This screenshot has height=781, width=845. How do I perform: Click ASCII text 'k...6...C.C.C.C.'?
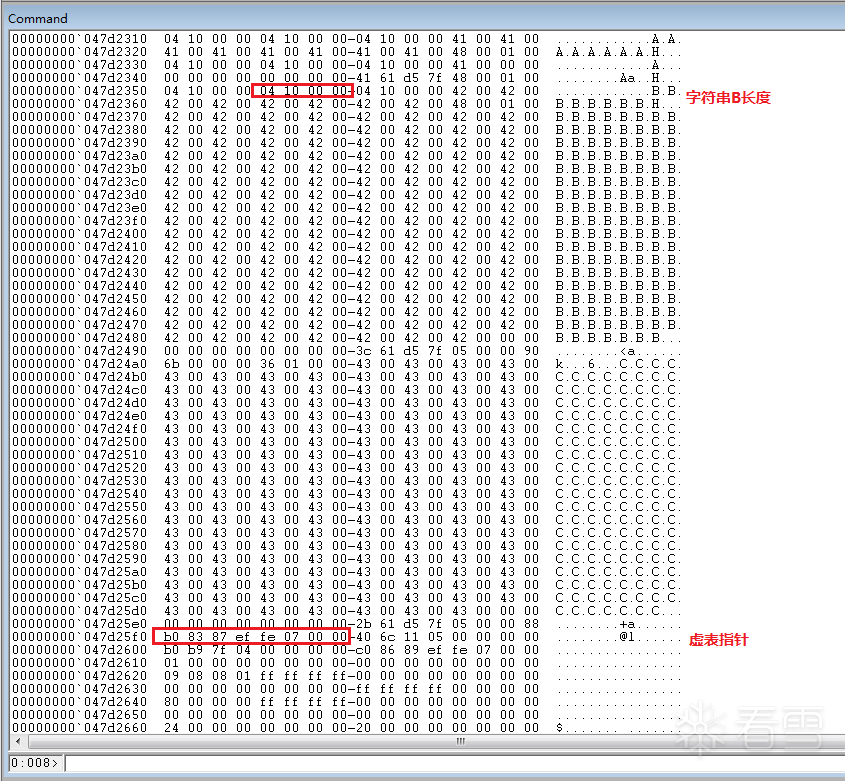(618, 363)
